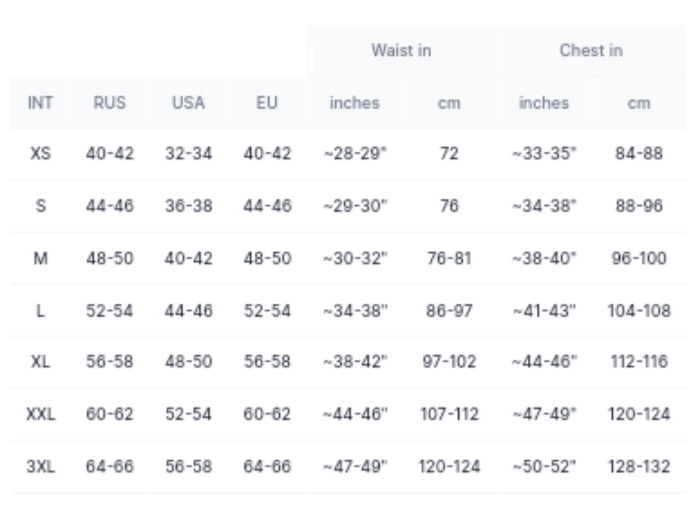Click the L size row label

(40, 311)
